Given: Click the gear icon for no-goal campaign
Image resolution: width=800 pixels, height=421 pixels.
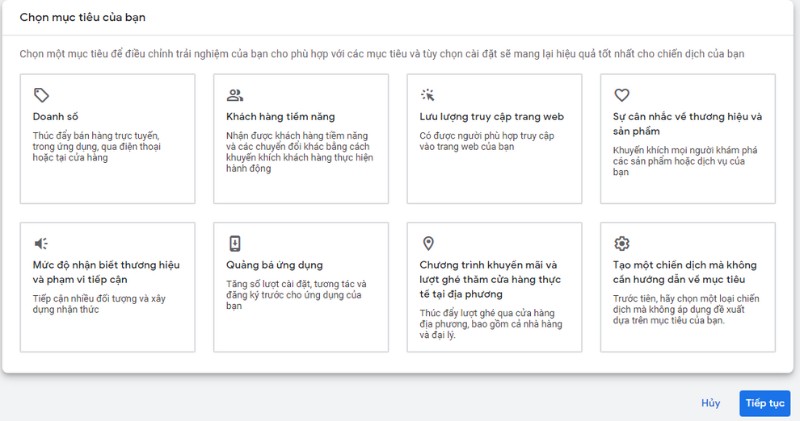Looking at the screenshot, I should click(622, 243).
